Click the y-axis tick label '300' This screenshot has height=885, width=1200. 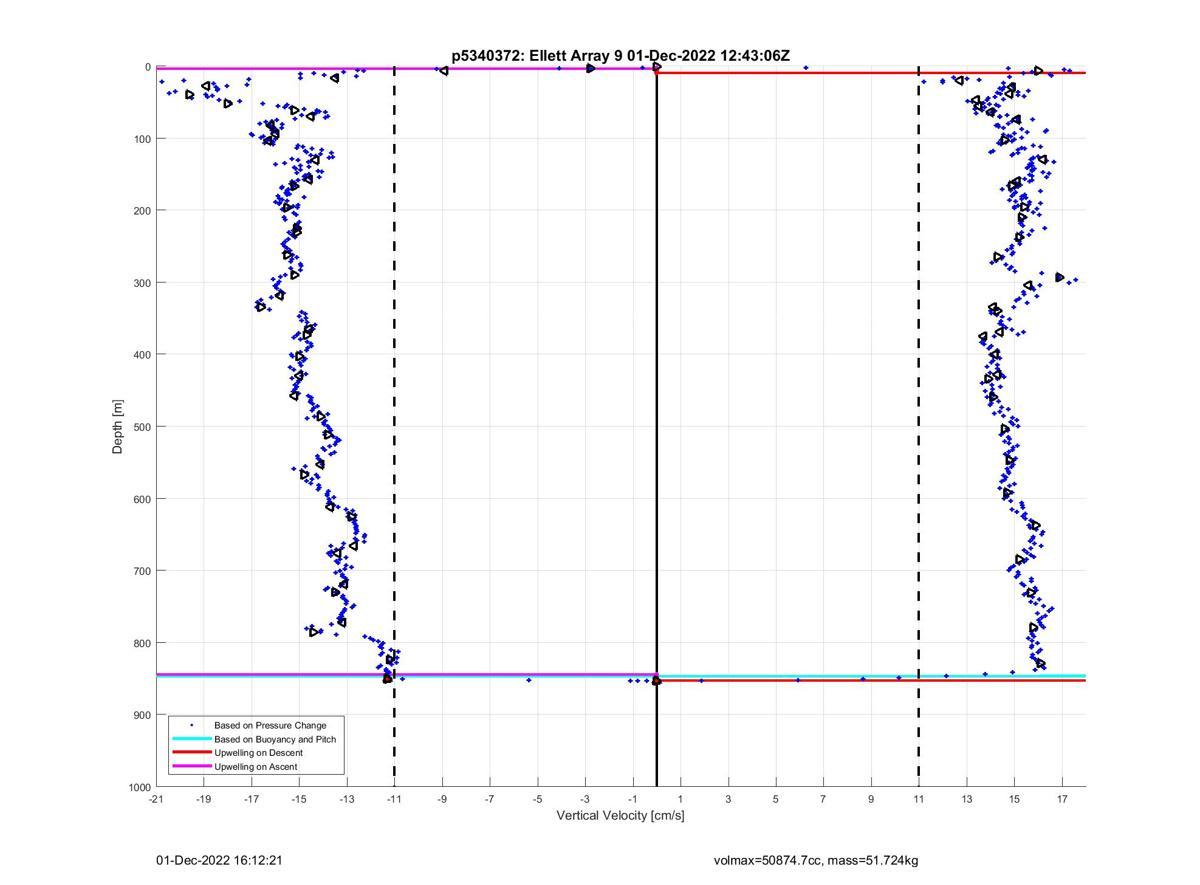(142, 283)
